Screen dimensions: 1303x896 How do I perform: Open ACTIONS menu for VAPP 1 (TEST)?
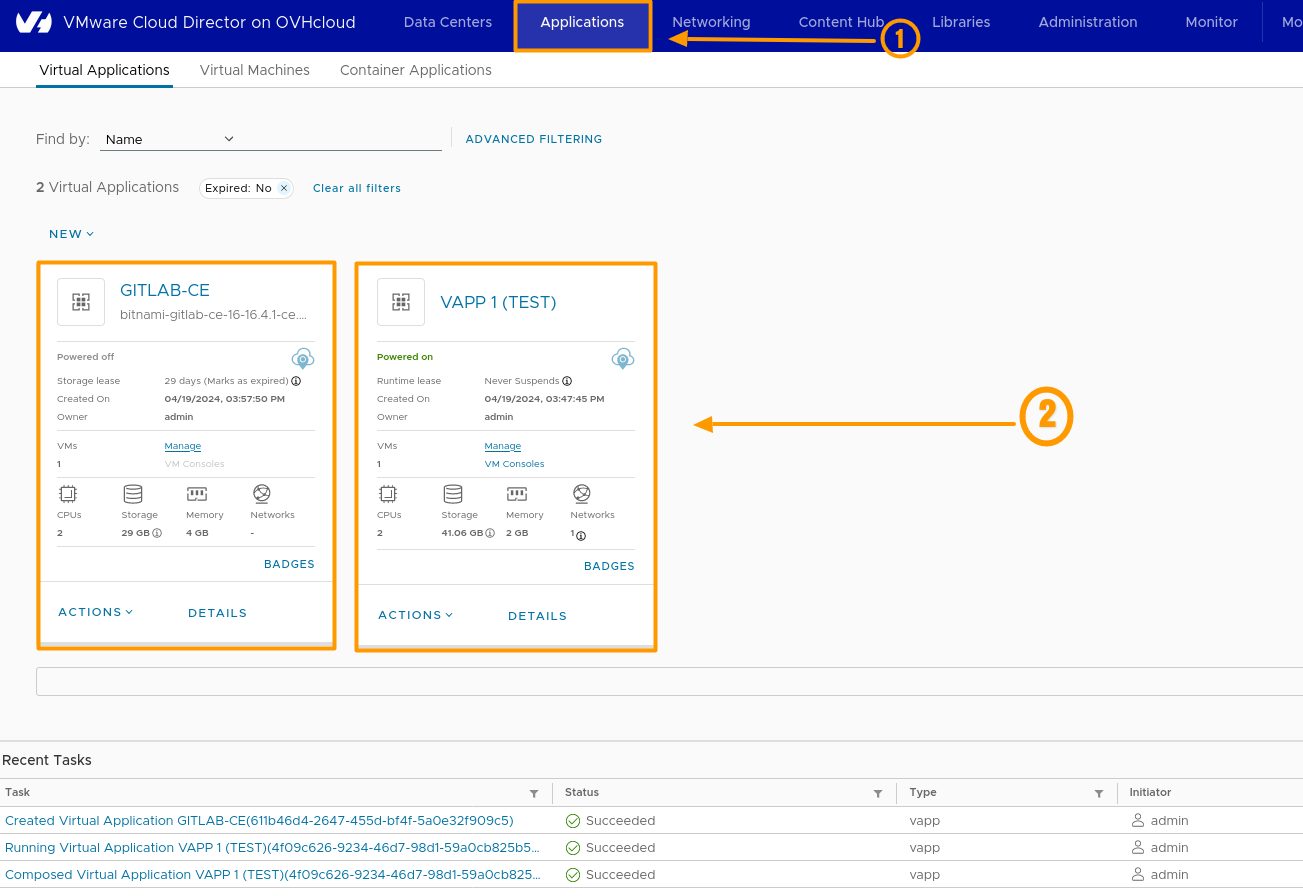(415, 615)
